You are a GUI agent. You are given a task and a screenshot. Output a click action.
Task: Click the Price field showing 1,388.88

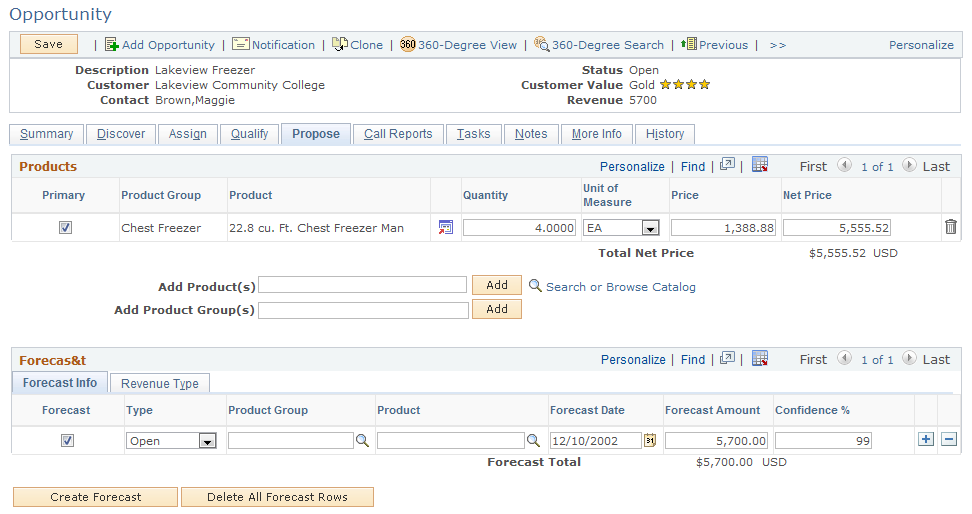pos(723,228)
